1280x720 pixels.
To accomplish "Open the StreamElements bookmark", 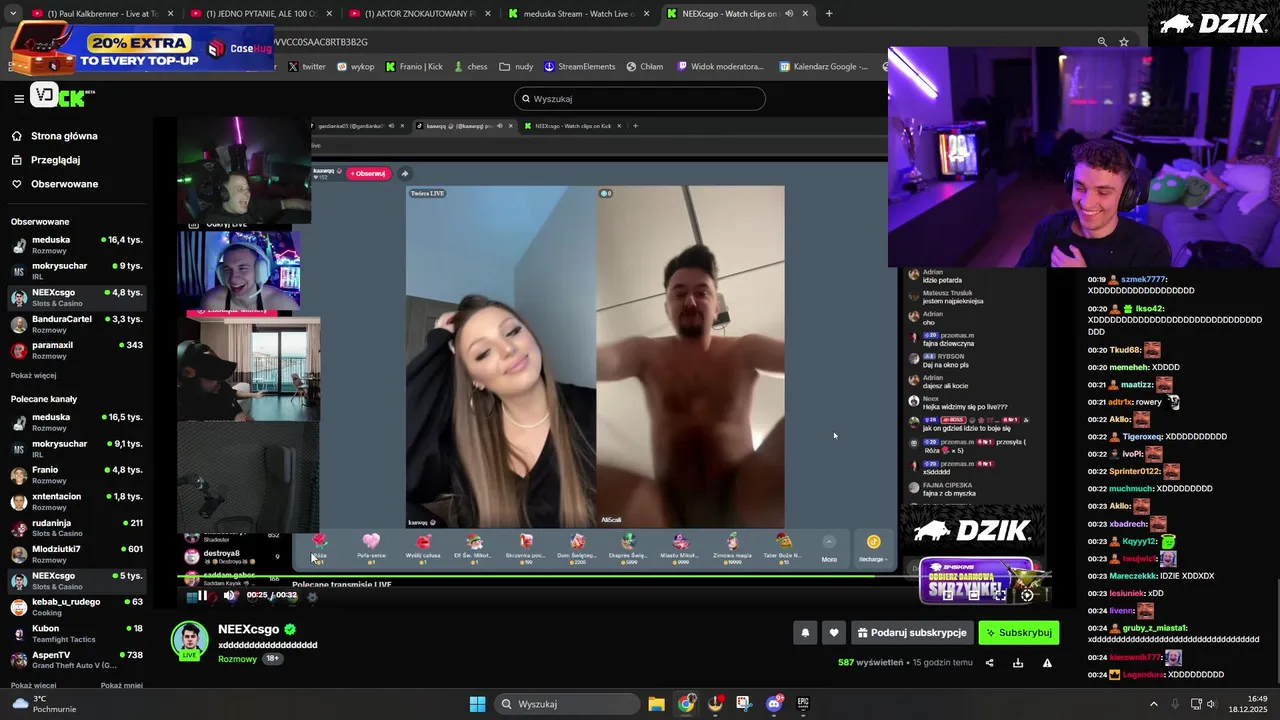I will tap(580, 67).
